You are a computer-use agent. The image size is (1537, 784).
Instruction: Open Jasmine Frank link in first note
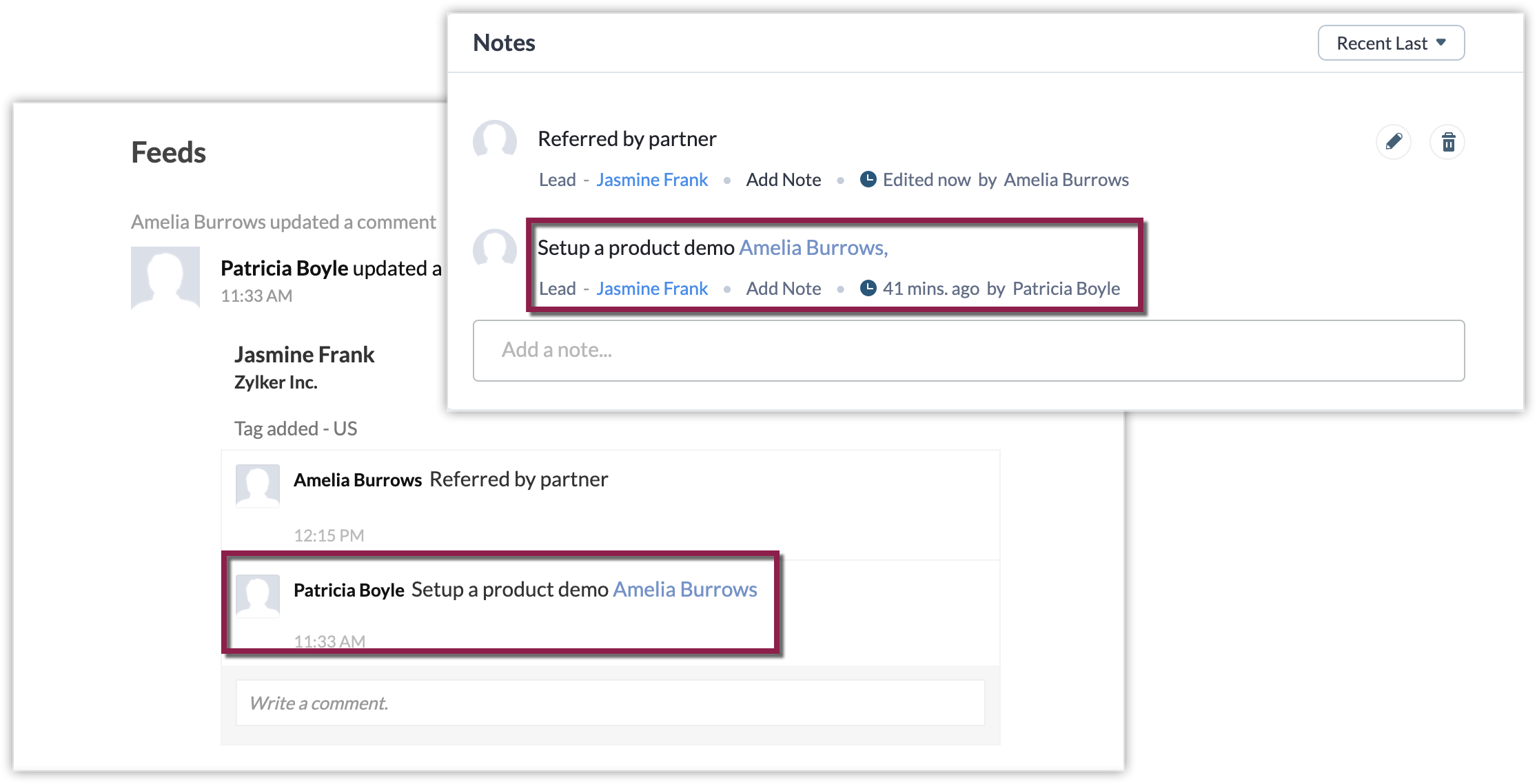(x=651, y=180)
